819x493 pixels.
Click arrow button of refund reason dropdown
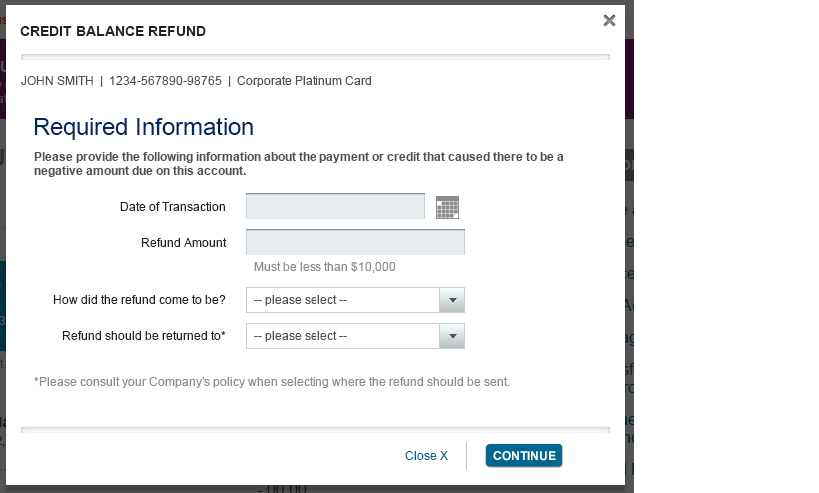(x=453, y=300)
